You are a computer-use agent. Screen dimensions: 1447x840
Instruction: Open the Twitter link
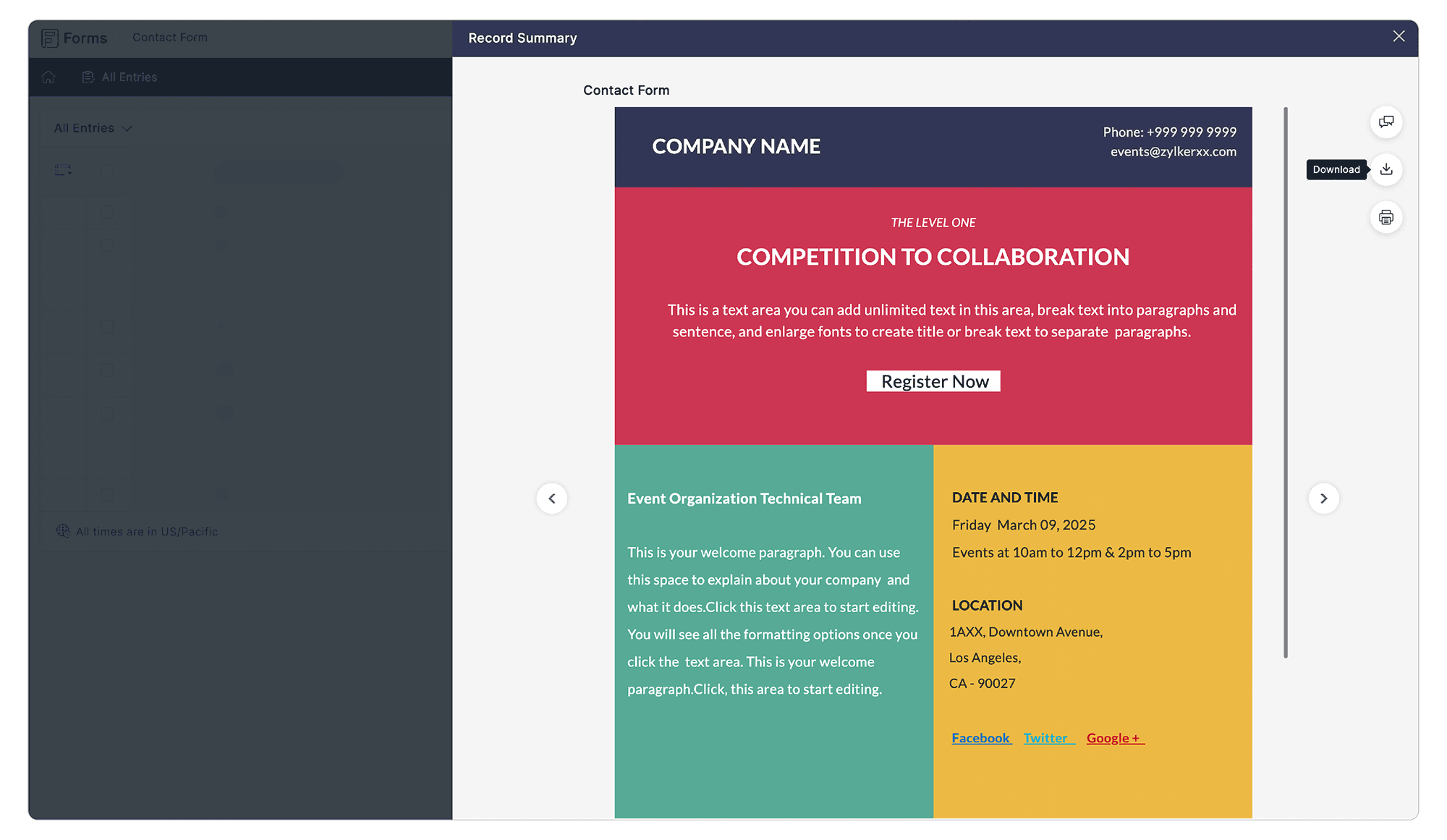(1046, 738)
